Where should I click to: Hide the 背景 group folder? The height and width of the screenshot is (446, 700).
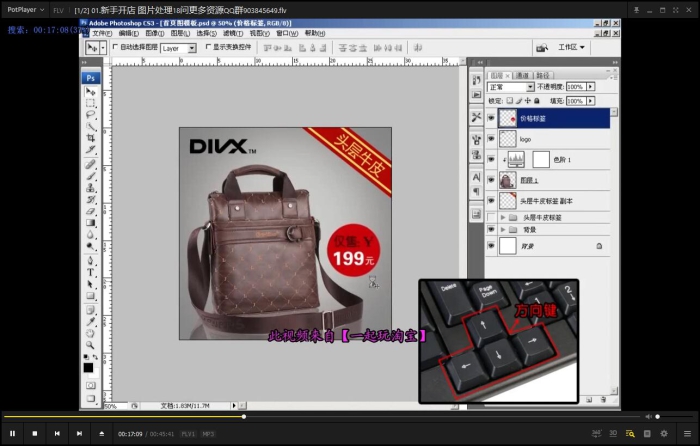pos(491,229)
